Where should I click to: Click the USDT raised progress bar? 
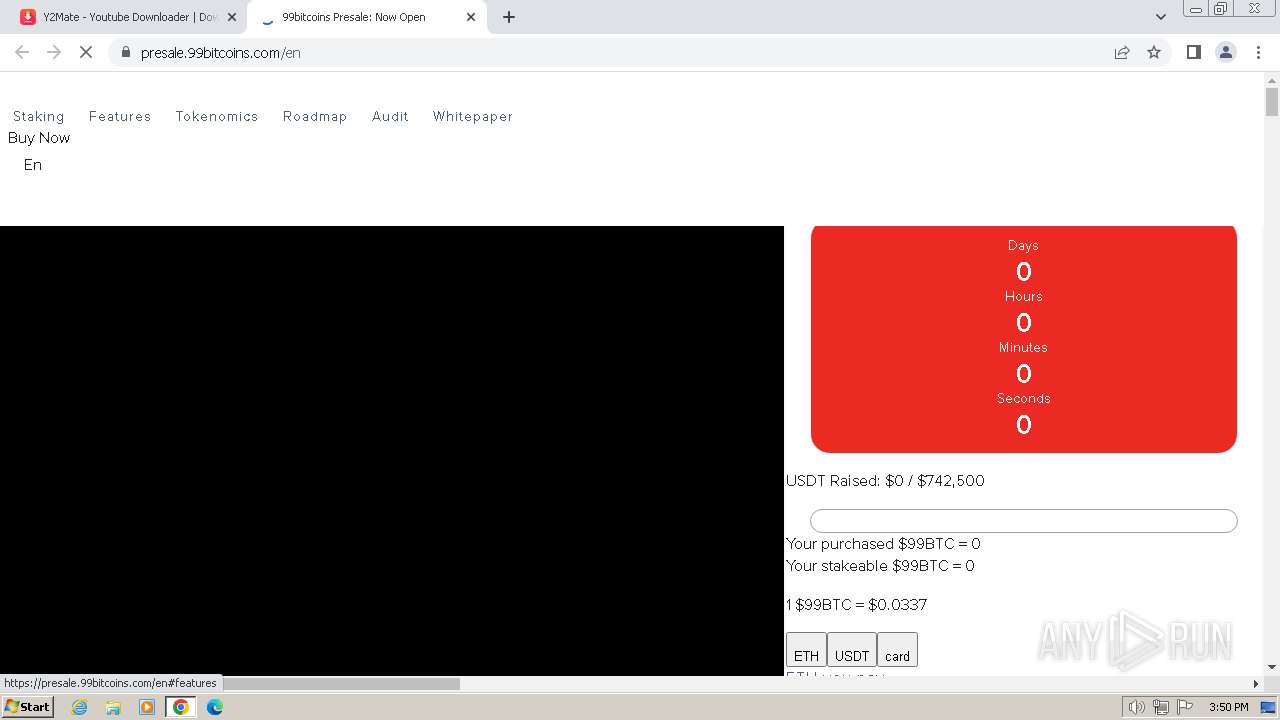point(1024,521)
